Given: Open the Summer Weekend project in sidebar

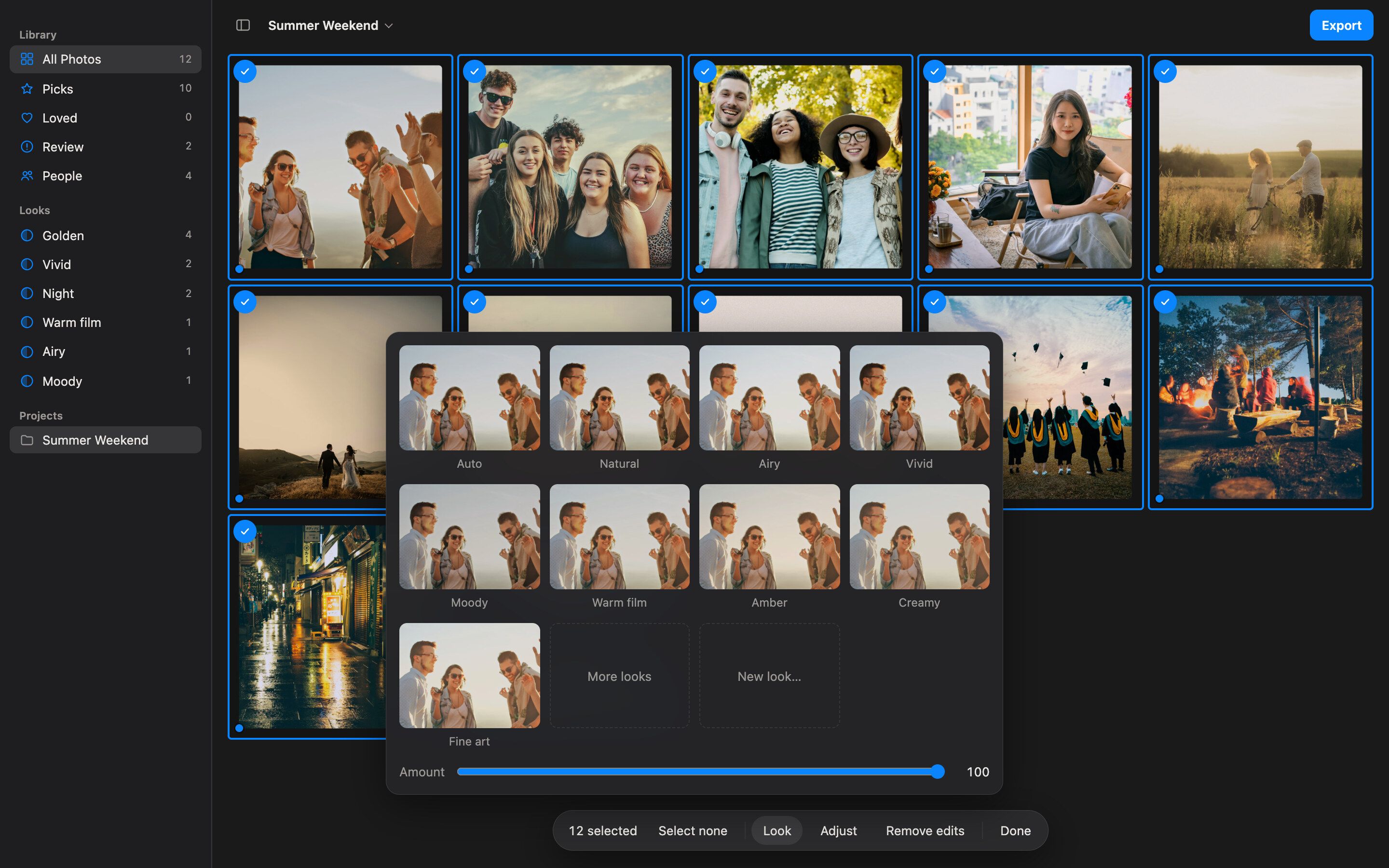Looking at the screenshot, I should tap(106, 440).
